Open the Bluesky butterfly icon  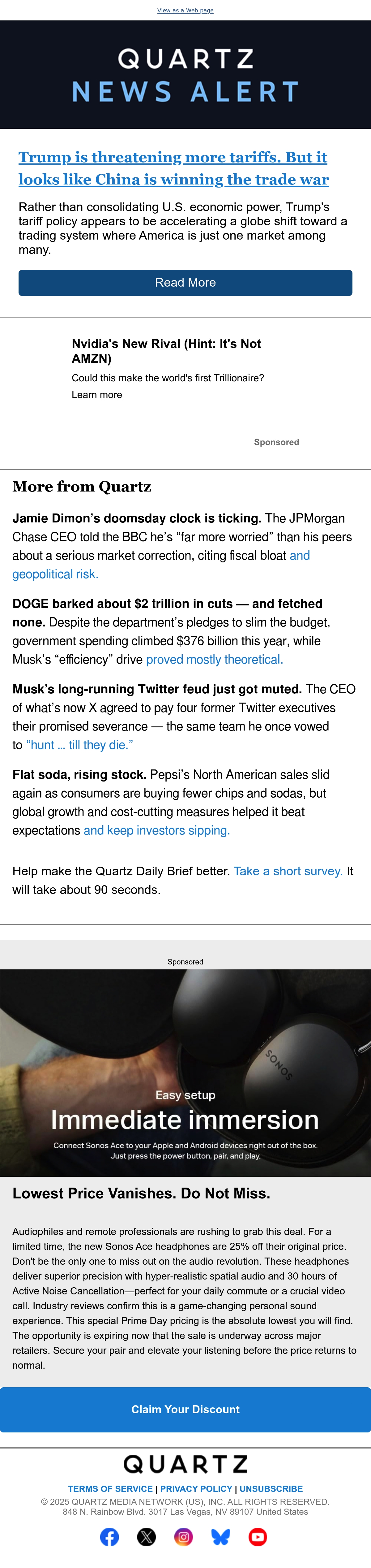221,1537
